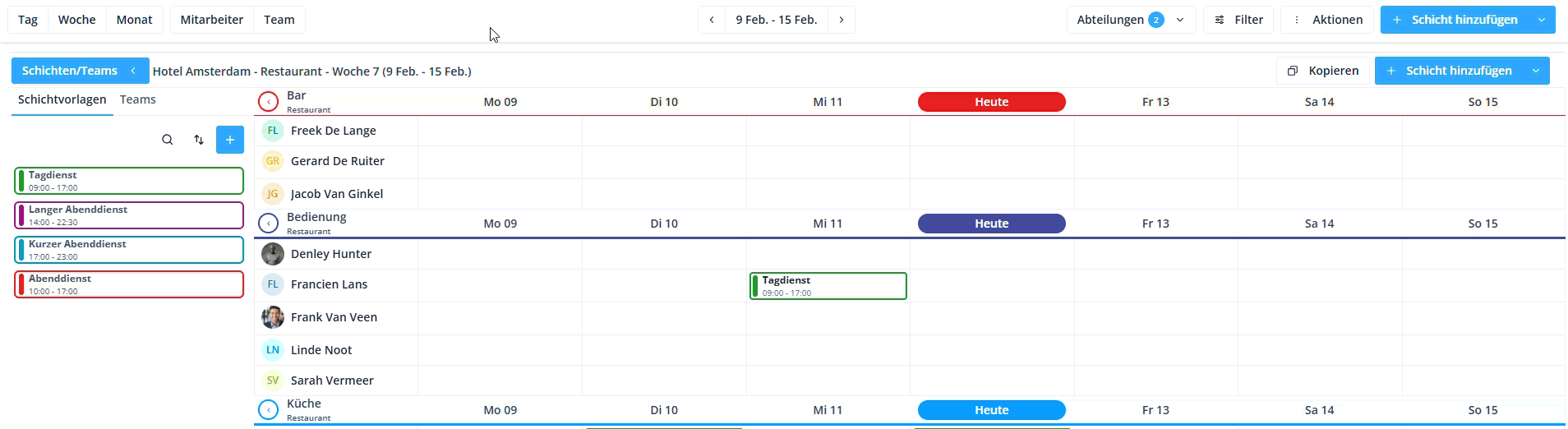Select the Mitarbeiter view toggle
Screen dimensions: 1568x429
[x=211, y=20]
